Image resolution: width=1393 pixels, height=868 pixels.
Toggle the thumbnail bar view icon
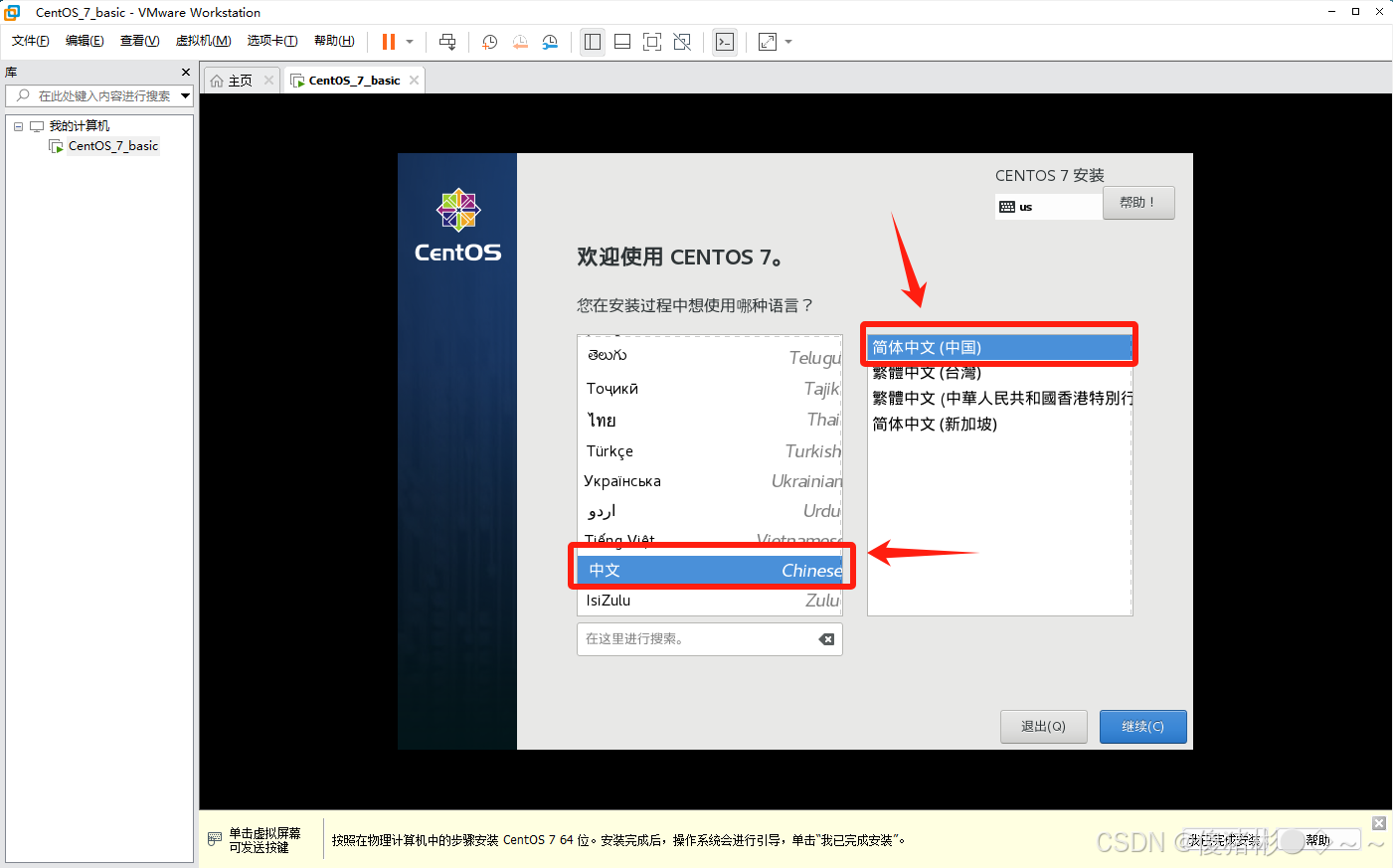622,42
